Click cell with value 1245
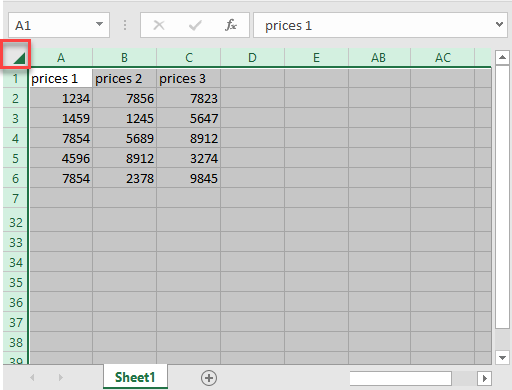 [125, 119]
